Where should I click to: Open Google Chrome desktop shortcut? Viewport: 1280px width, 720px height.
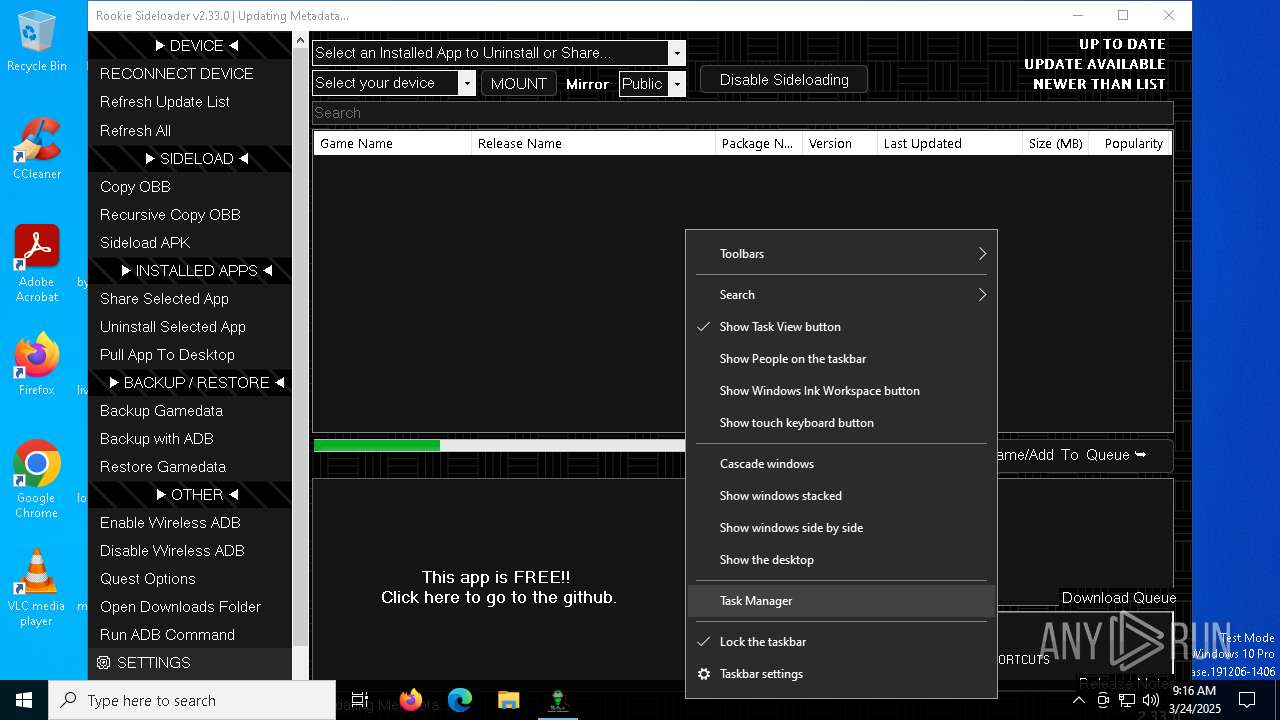(37, 480)
